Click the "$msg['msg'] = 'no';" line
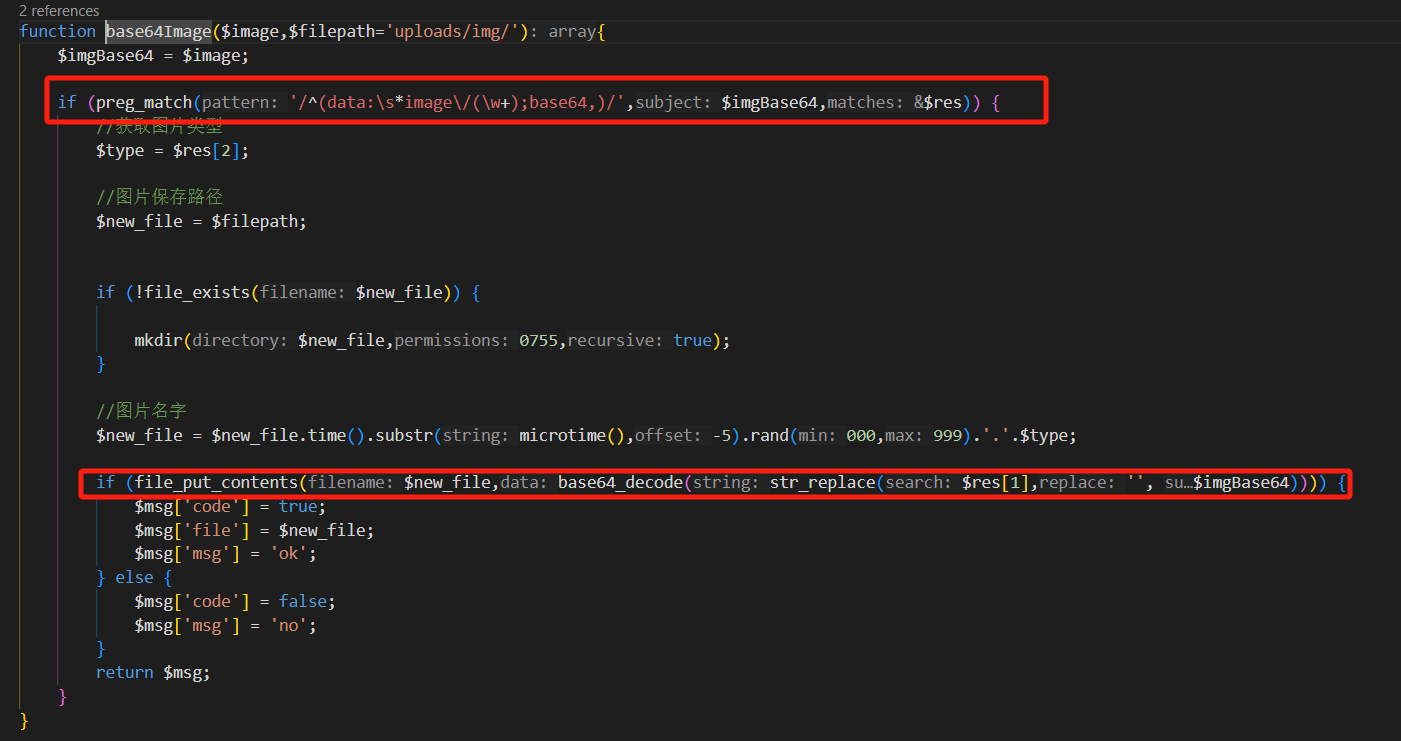This screenshot has height=741, width=1401. pos(225,625)
